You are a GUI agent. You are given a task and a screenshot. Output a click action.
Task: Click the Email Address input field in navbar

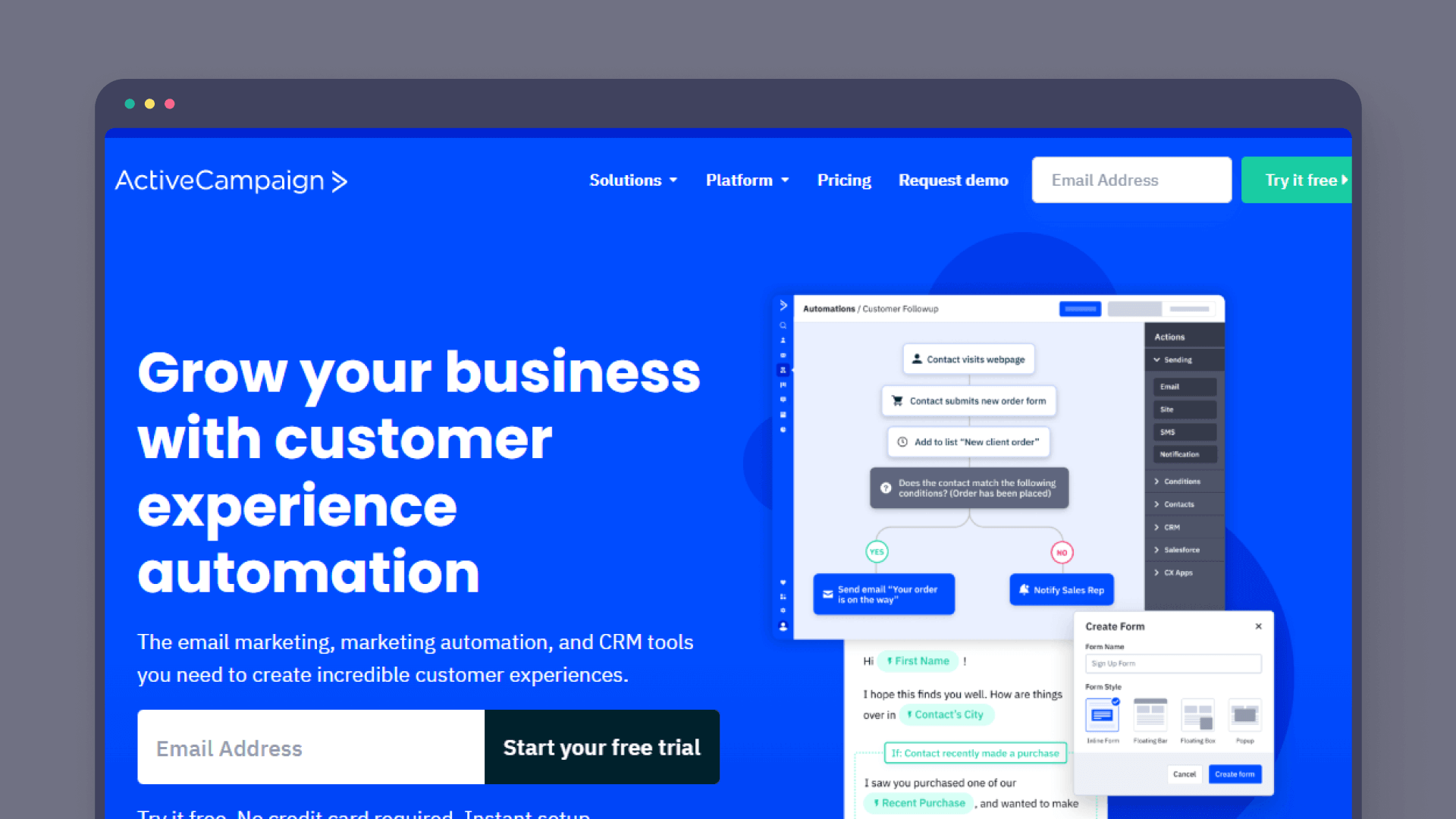[x=1131, y=180]
